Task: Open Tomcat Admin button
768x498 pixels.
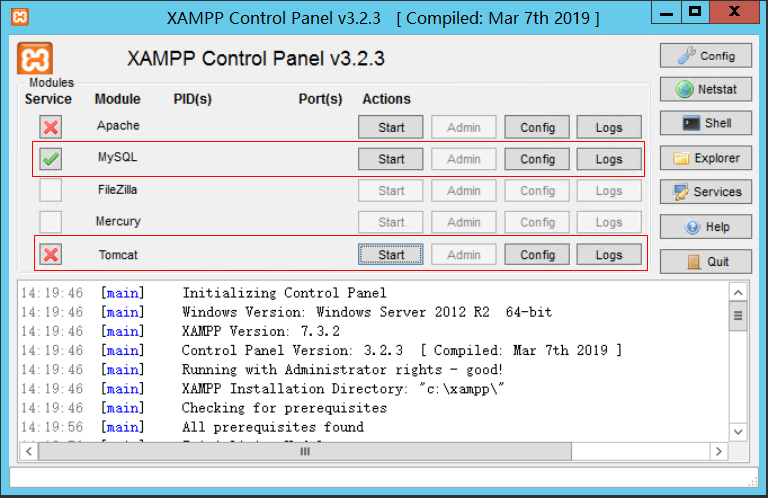Action: [x=463, y=255]
